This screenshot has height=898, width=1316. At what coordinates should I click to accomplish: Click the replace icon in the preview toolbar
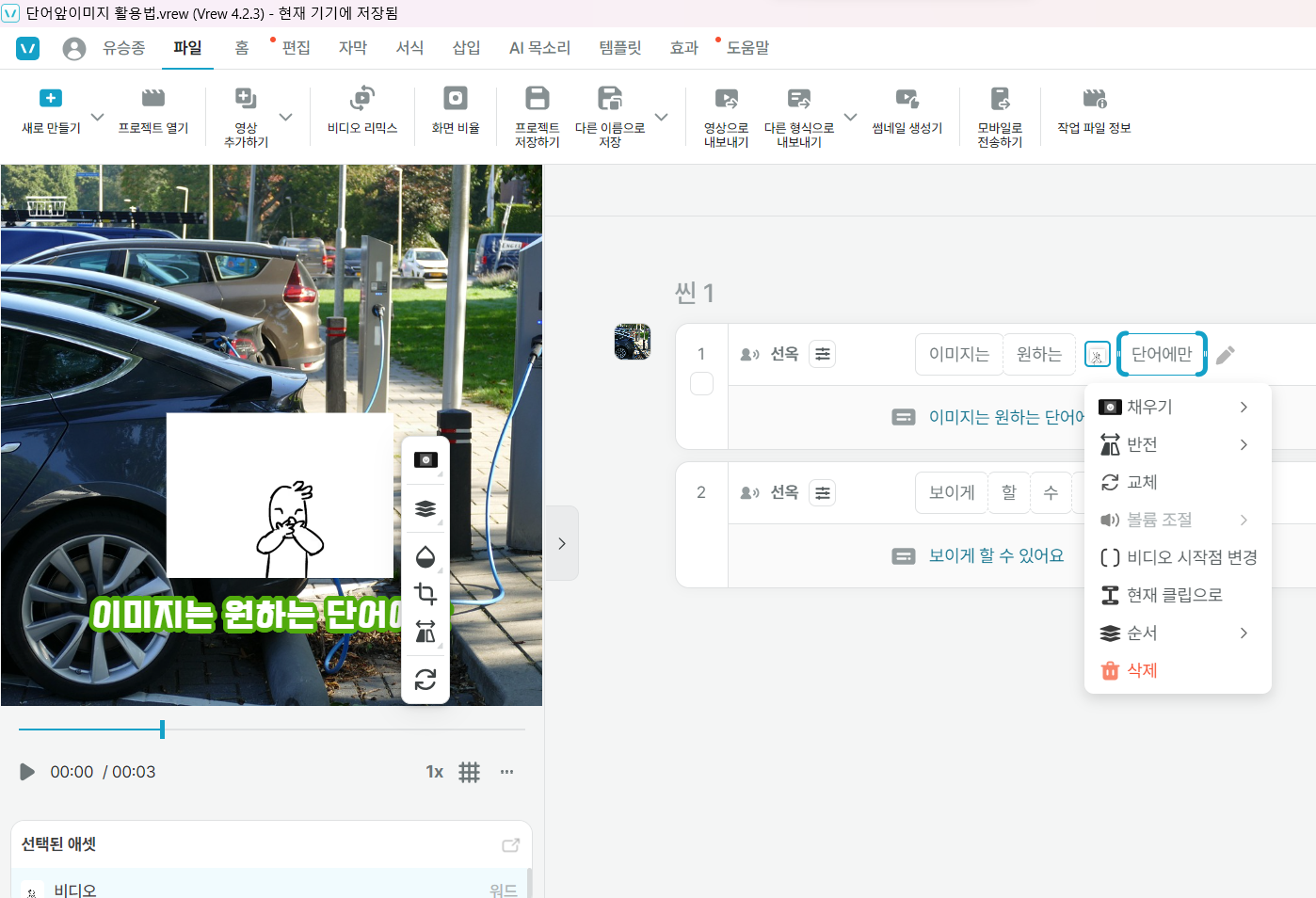425,679
